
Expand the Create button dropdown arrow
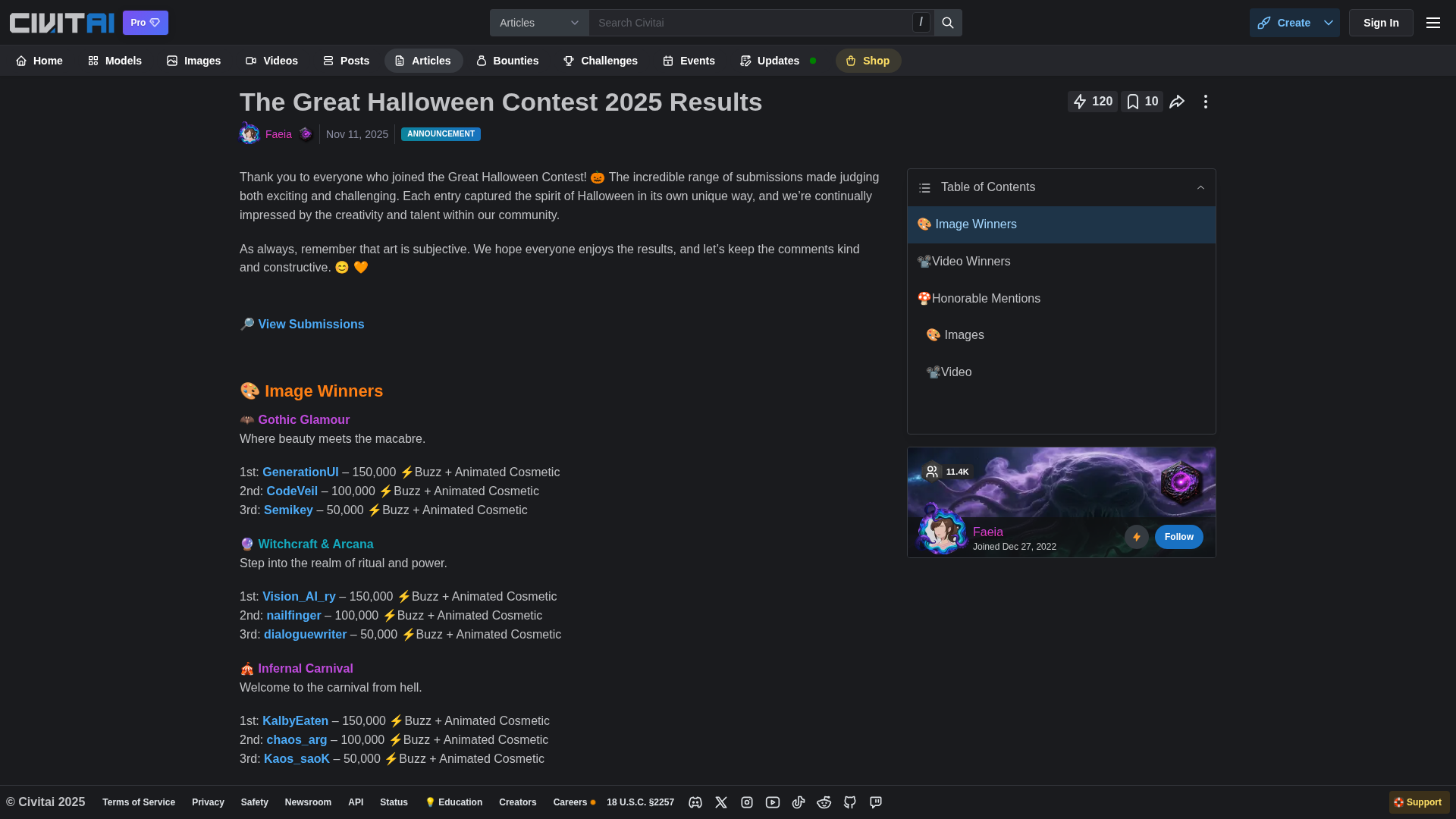click(1328, 23)
